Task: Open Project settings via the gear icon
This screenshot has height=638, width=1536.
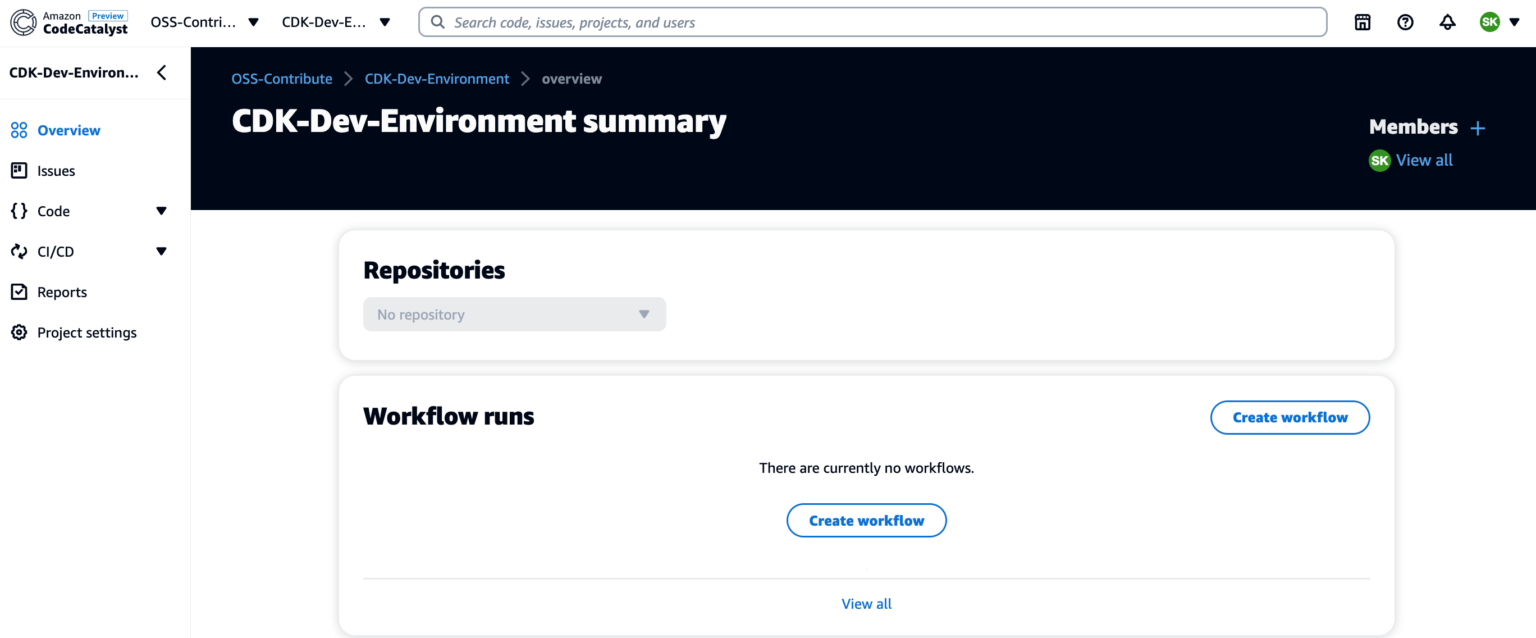Action: (x=18, y=332)
